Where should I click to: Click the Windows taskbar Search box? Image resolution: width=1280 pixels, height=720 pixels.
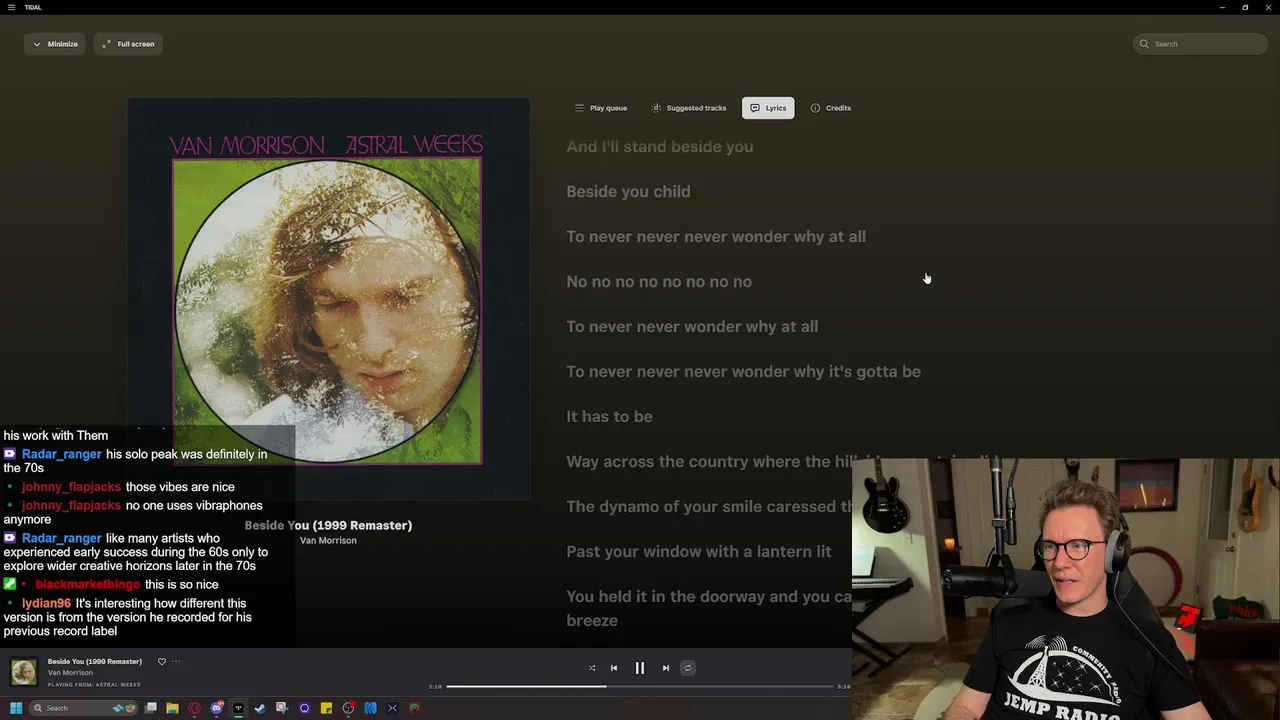84,708
